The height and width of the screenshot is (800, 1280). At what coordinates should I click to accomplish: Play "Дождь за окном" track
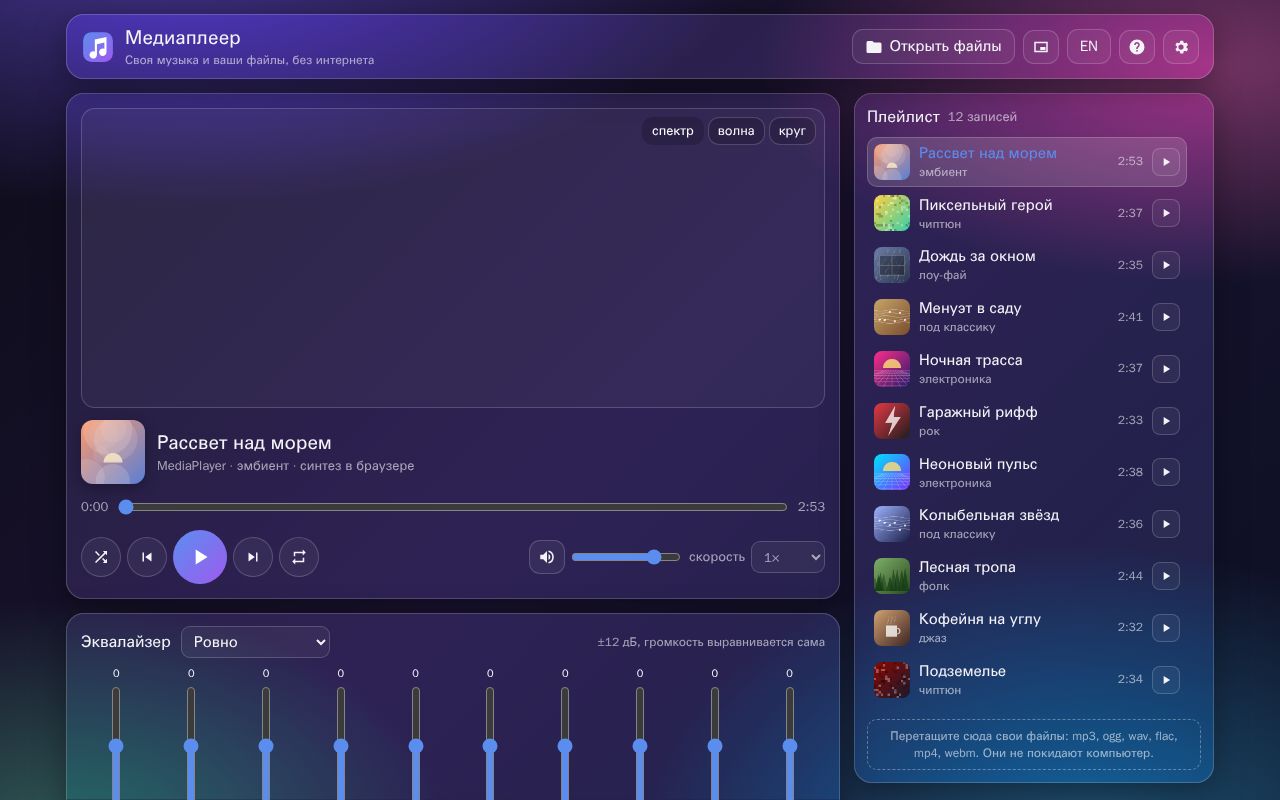pos(1166,265)
